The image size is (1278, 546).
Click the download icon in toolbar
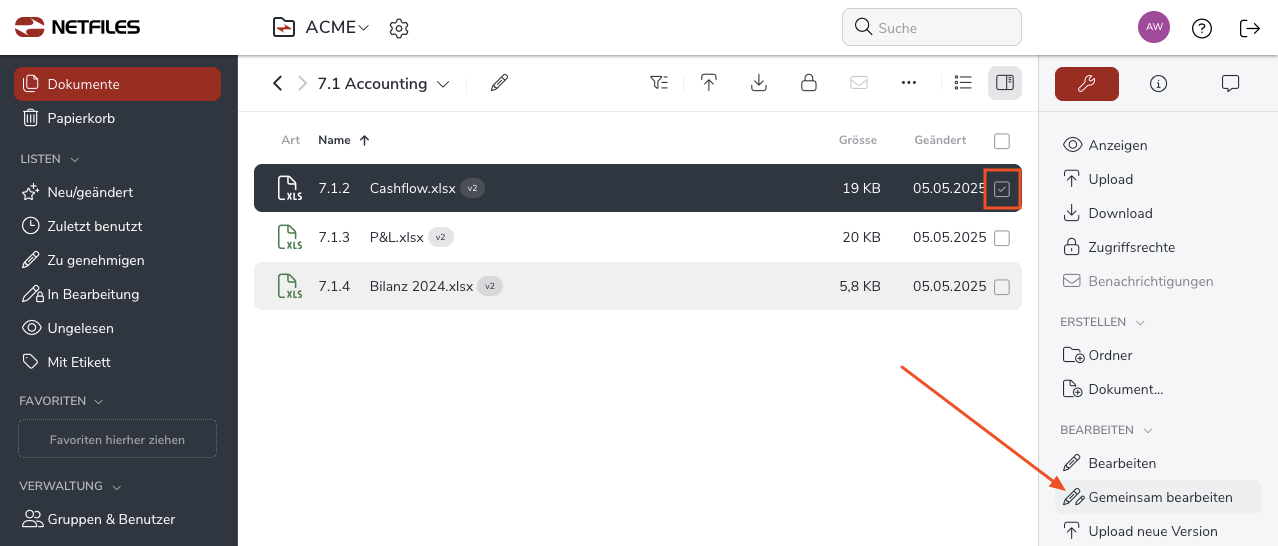pyautogui.click(x=759, y=83)
